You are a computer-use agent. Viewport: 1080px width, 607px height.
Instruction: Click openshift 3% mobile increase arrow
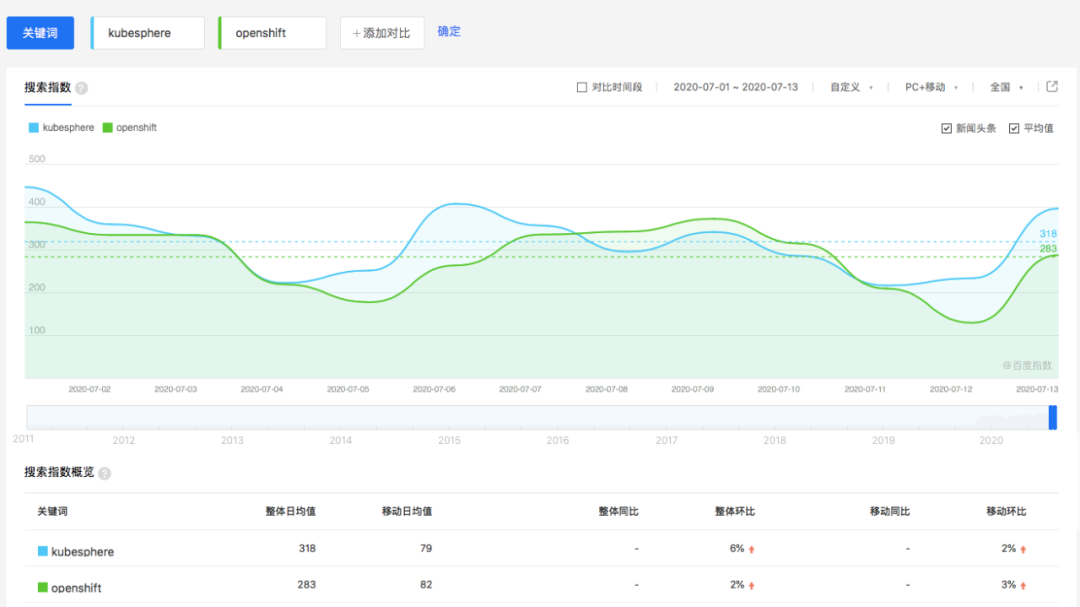pos(1023,586)
